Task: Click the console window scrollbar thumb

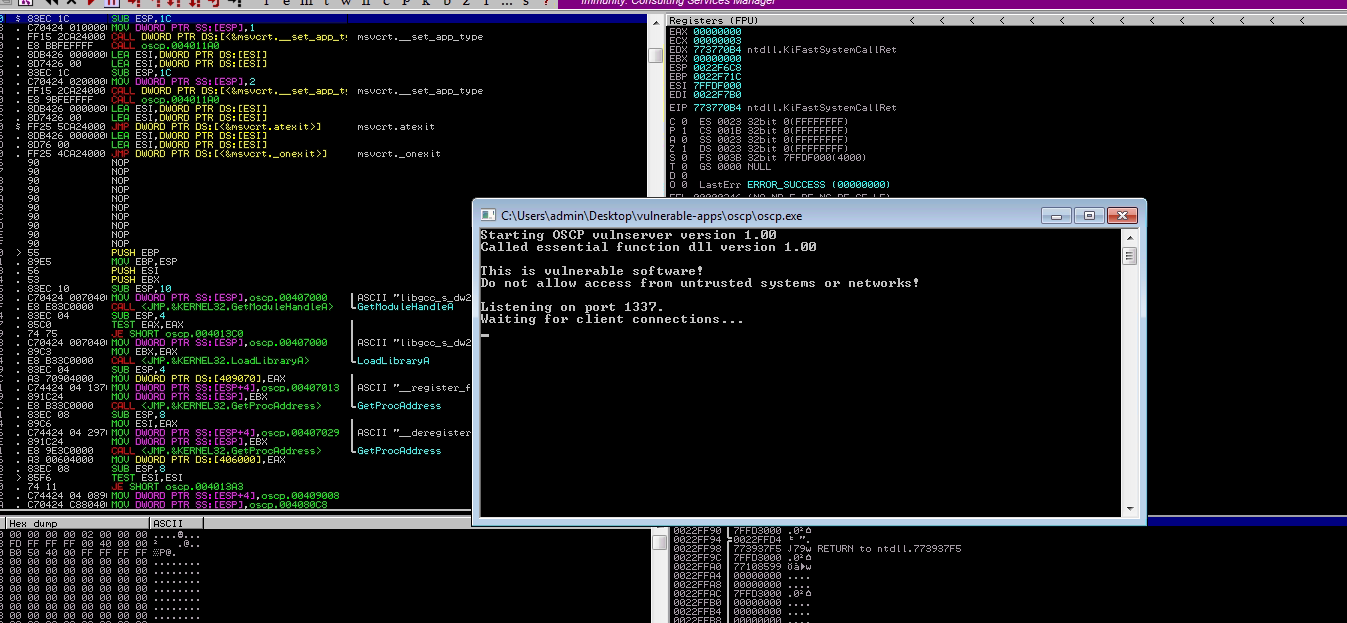Action: 1130,256
